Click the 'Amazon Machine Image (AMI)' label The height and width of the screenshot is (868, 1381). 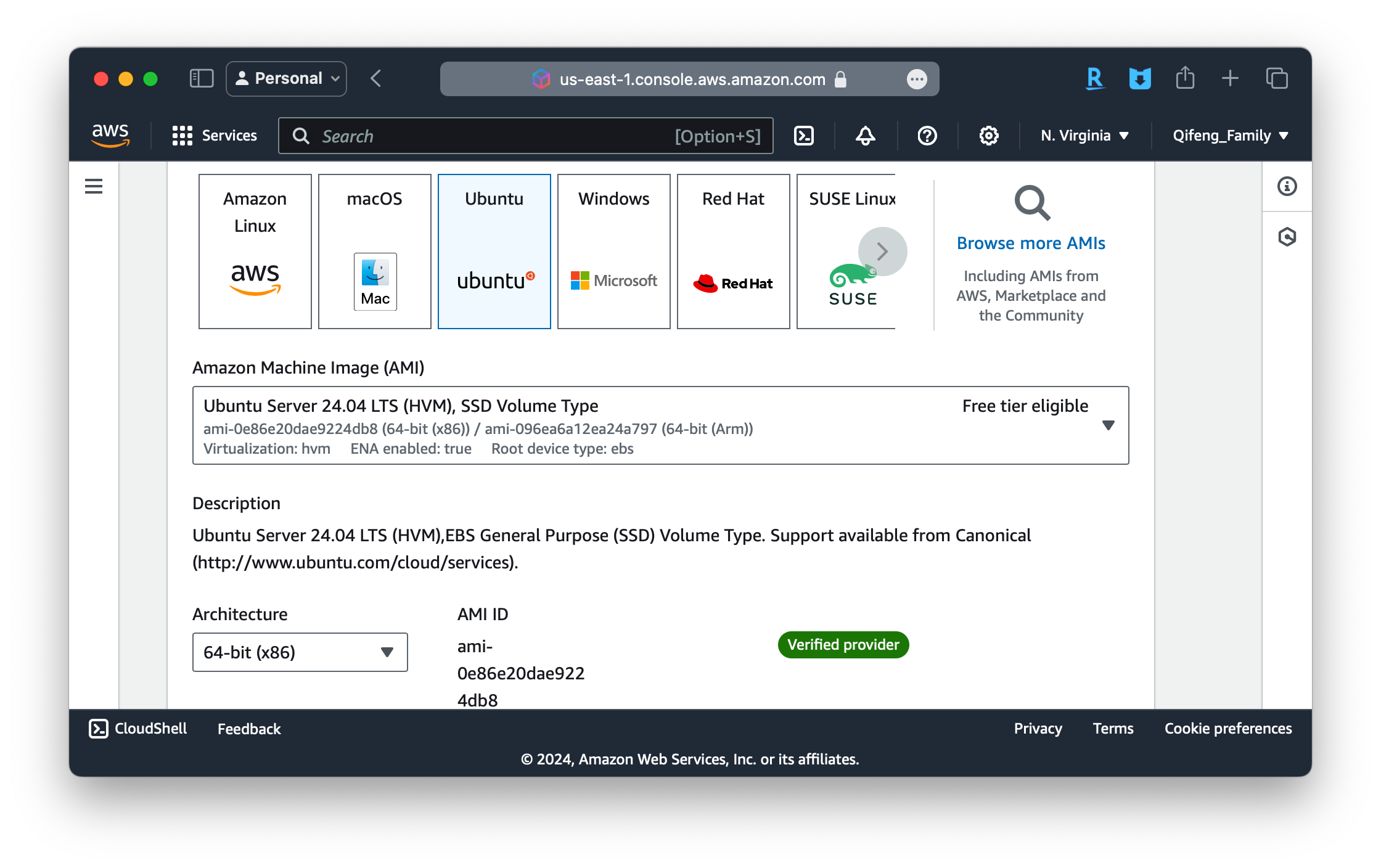coord(308,368)
